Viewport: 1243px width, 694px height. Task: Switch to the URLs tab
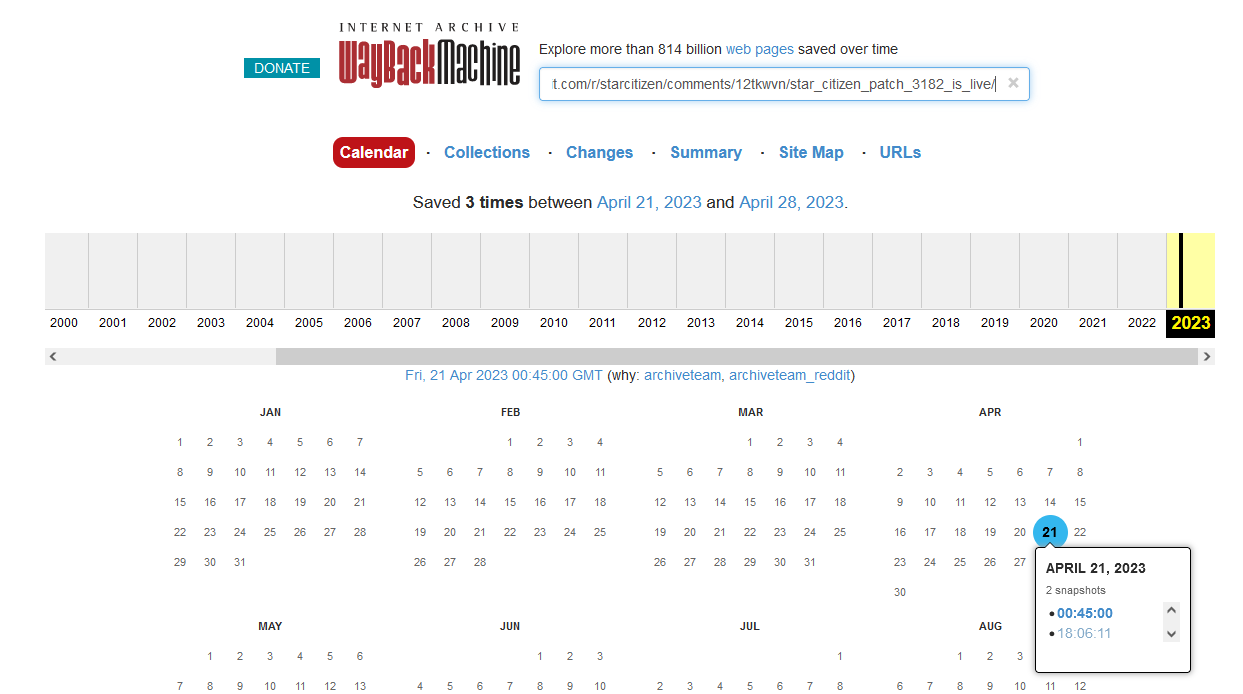[899, 152]
